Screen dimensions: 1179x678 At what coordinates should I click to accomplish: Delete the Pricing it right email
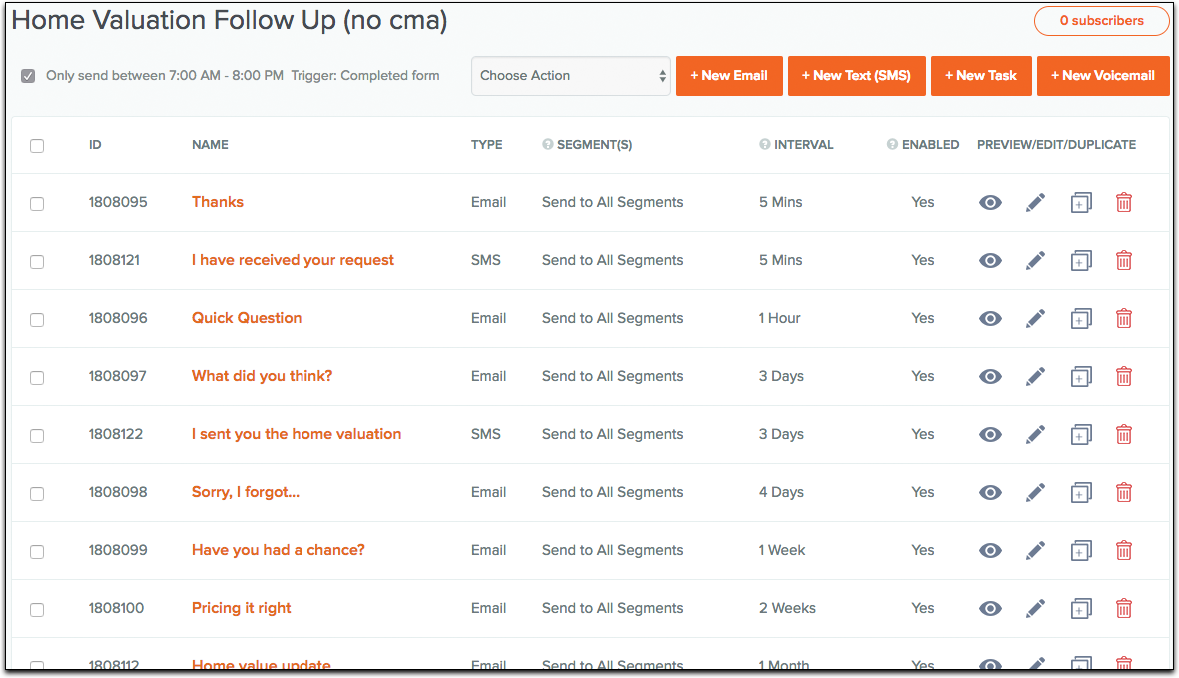[1124, 609]
